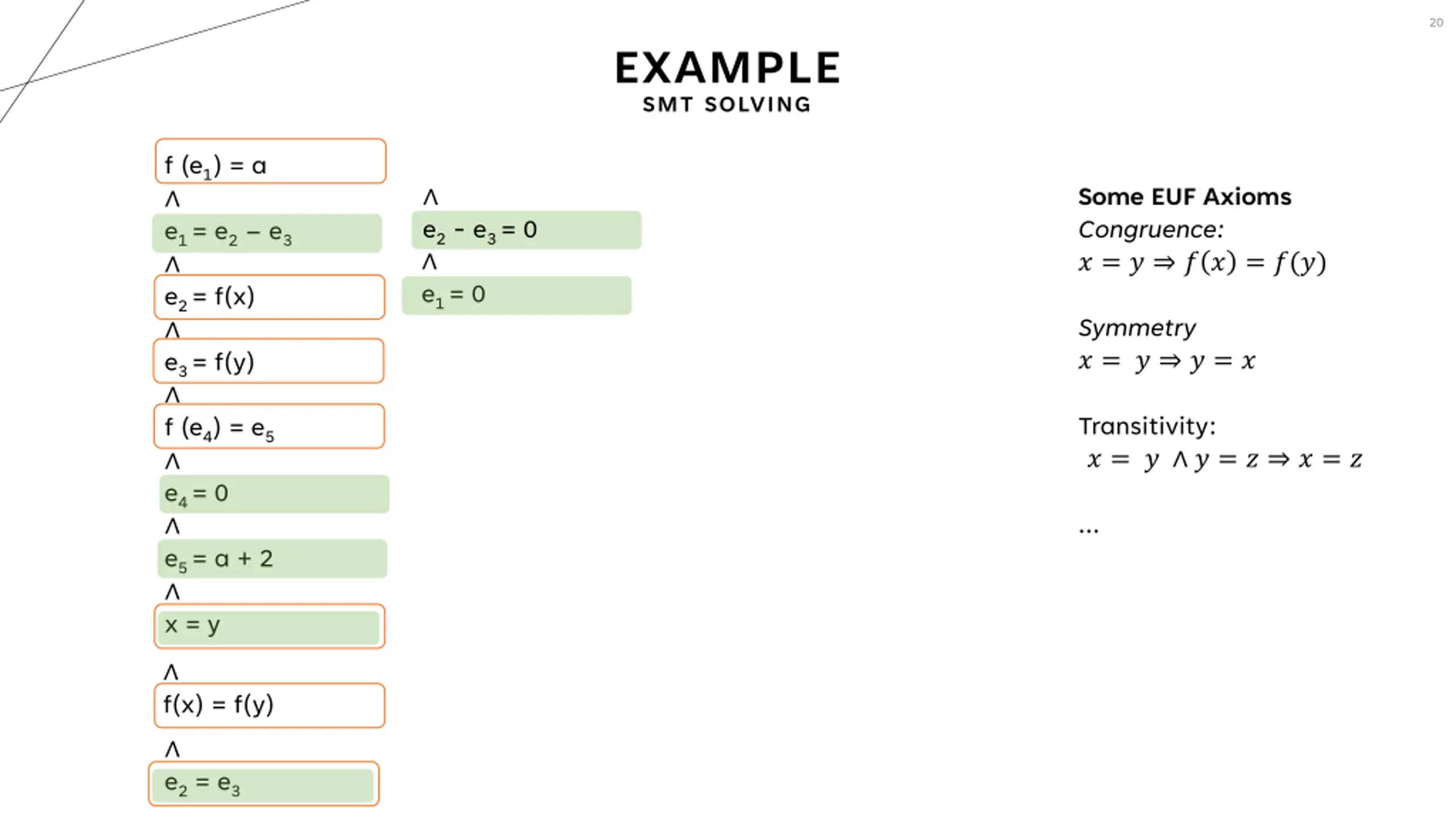Click the f(x) = f(y) box
Image resolution: width=1456 pixels, height=819 pixels.
click(x=270, y=706)
